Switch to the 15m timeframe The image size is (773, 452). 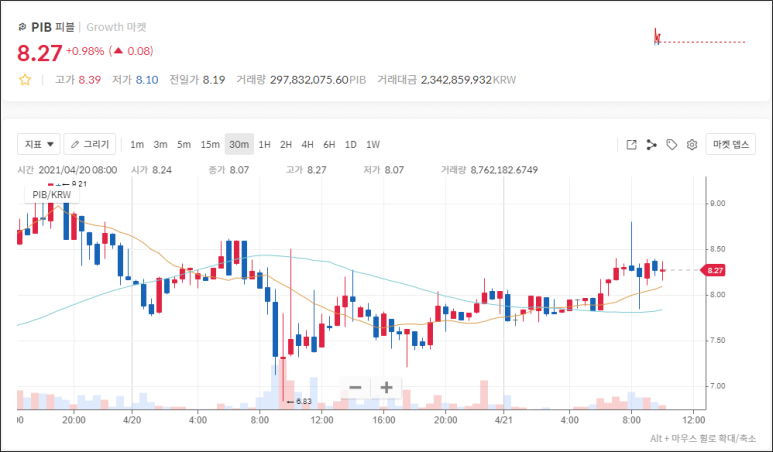(x=210, y=144)
